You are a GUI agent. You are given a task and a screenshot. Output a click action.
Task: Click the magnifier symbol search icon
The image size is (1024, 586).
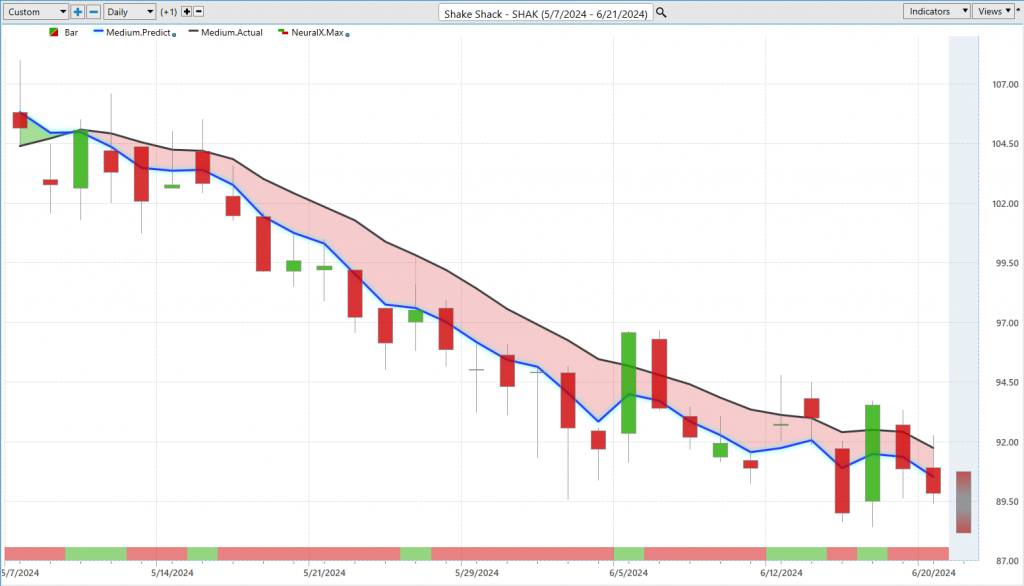click(661, 12)
